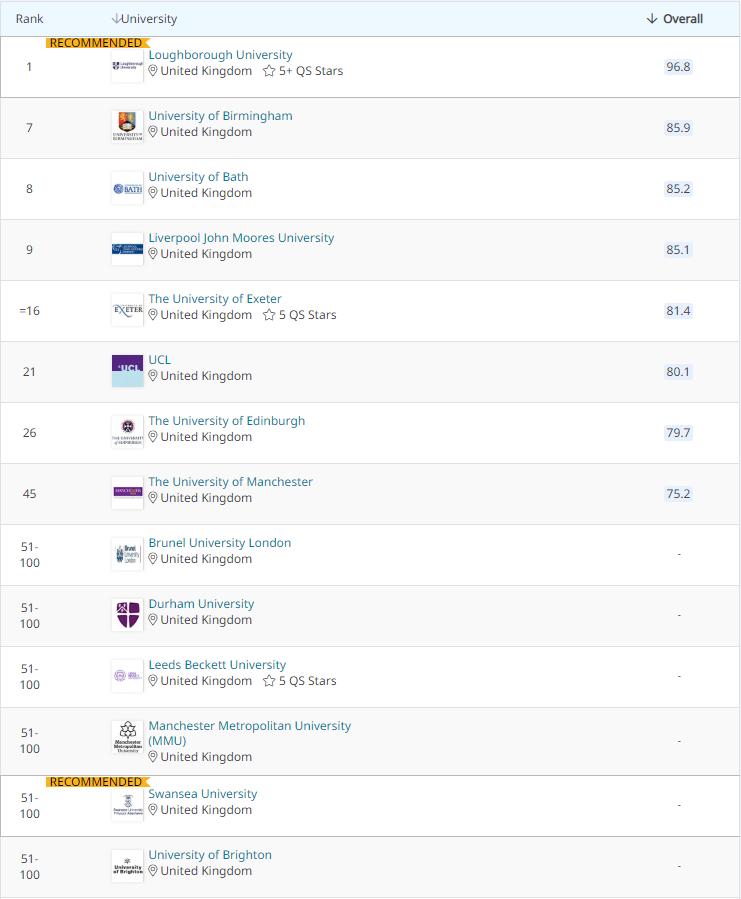
Task: Click the Manchester Metropolitan University logo
Action: pyautogui.click(x=128, y=741)
